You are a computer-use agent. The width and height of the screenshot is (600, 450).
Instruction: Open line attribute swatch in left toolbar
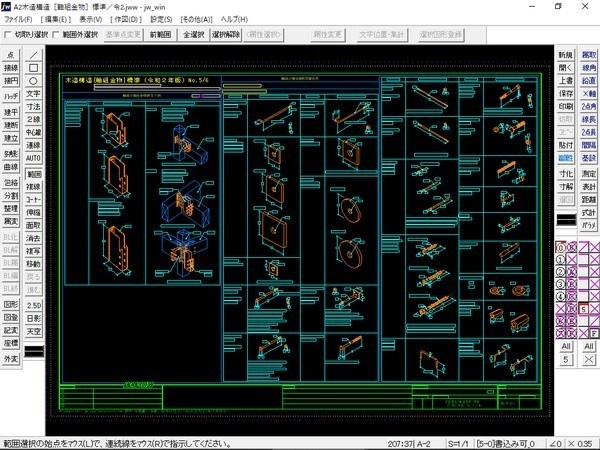point(34,352)
